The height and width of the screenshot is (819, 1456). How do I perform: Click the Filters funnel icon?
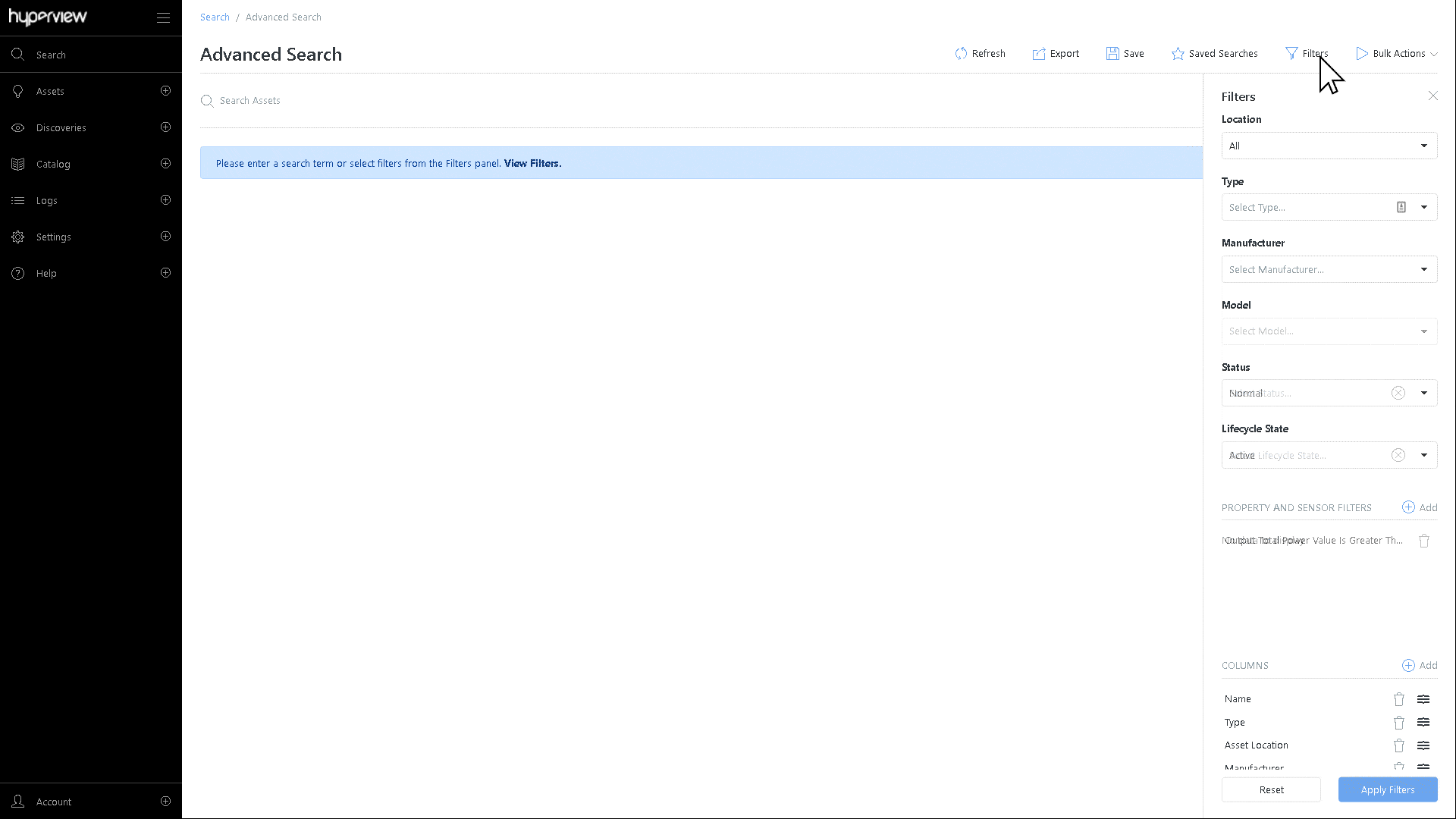[x=1291, y=53]
